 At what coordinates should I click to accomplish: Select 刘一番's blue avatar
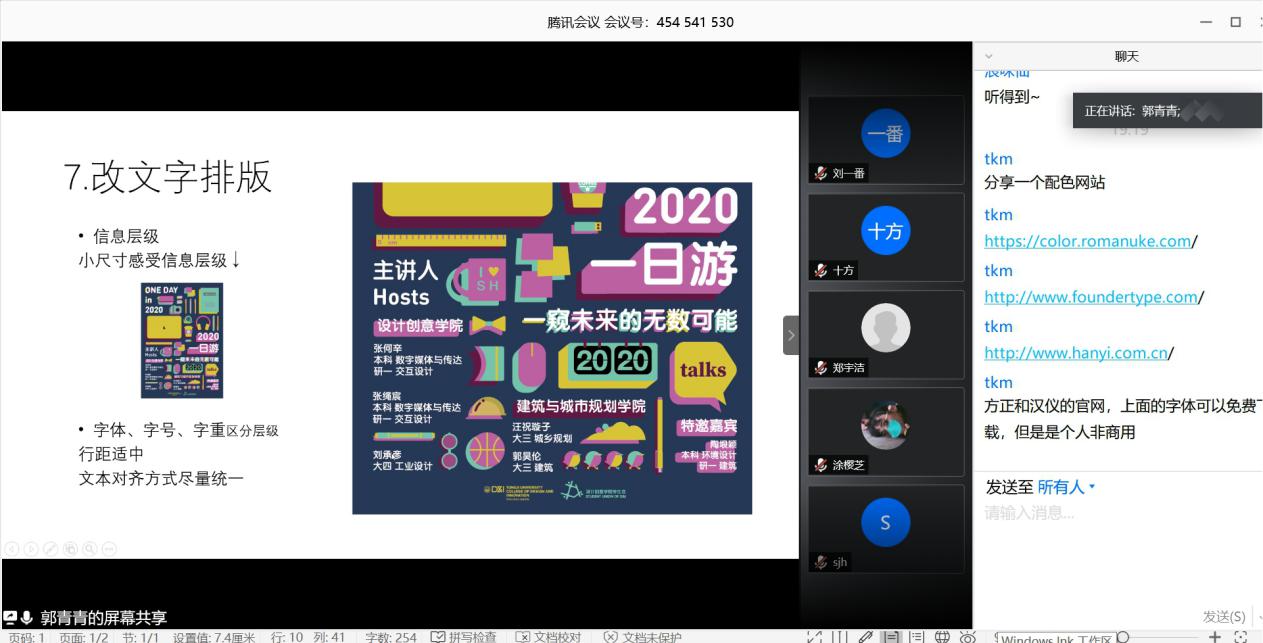[886, 133]
